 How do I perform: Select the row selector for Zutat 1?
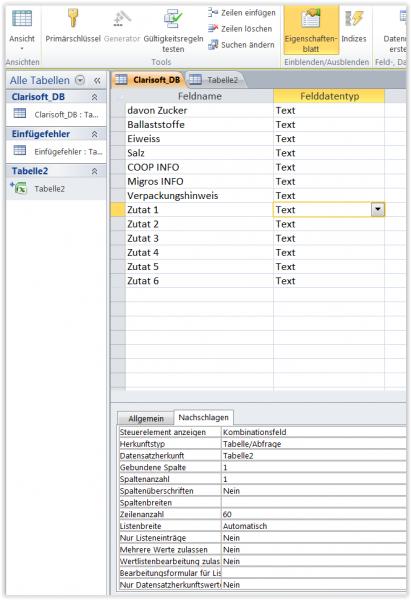tap(118, 210)
